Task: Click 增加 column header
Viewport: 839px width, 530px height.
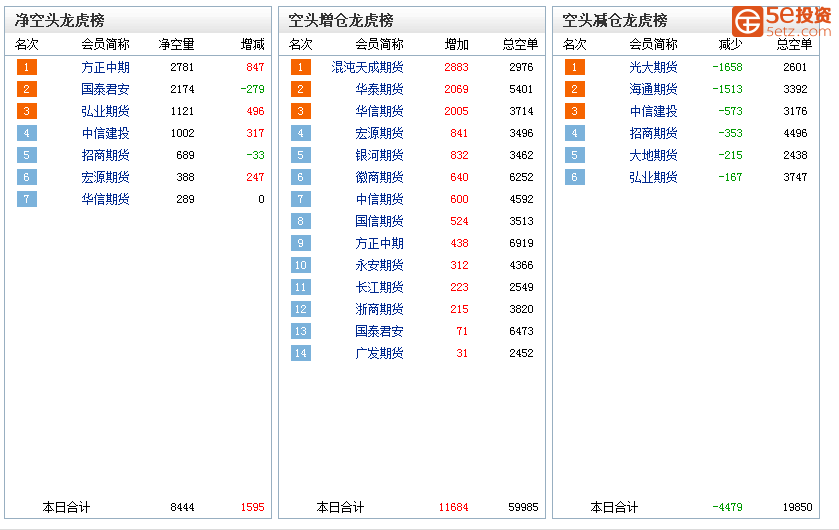Action: point(456,44)
